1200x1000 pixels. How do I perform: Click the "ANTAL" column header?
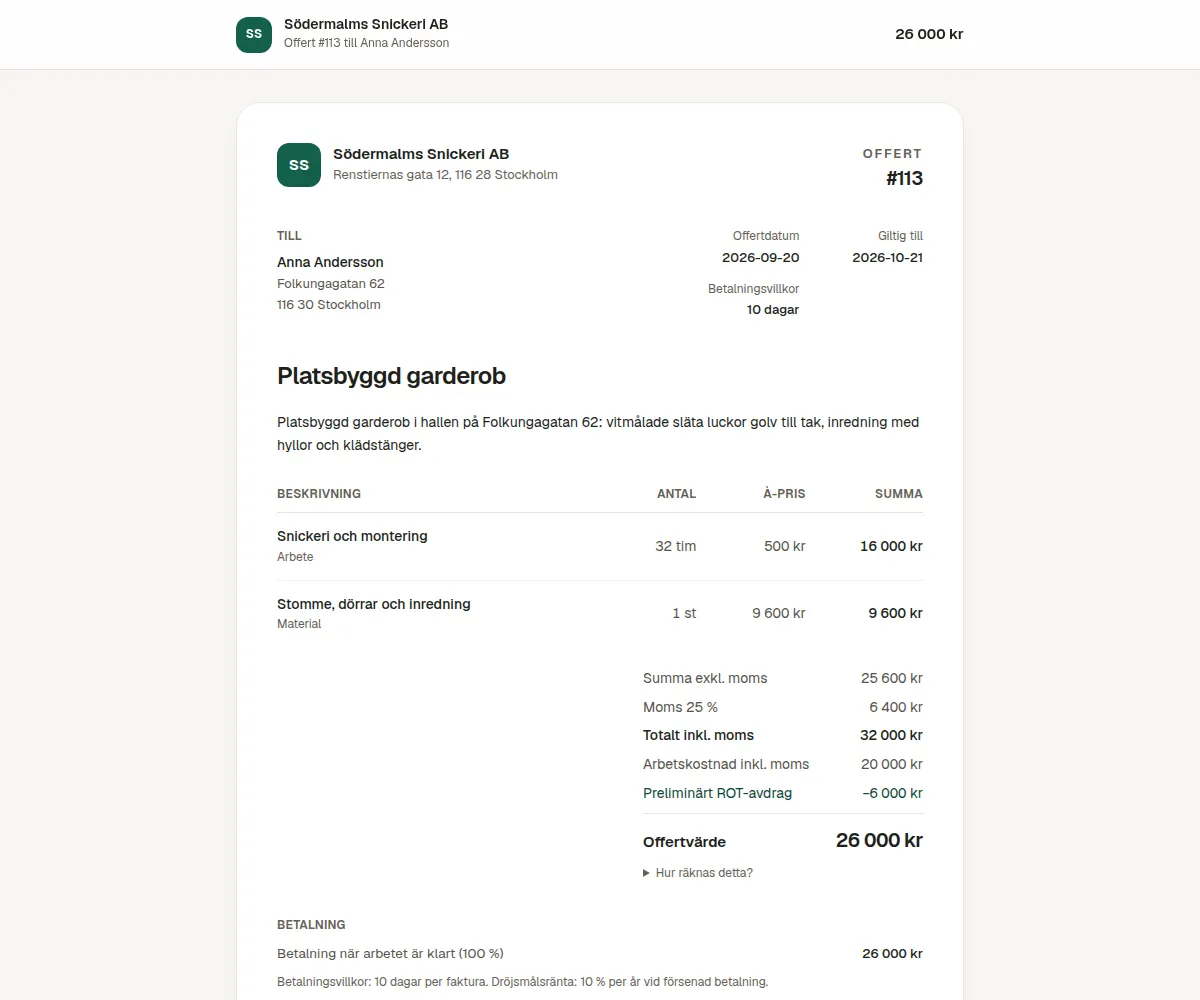coord(676,494)
